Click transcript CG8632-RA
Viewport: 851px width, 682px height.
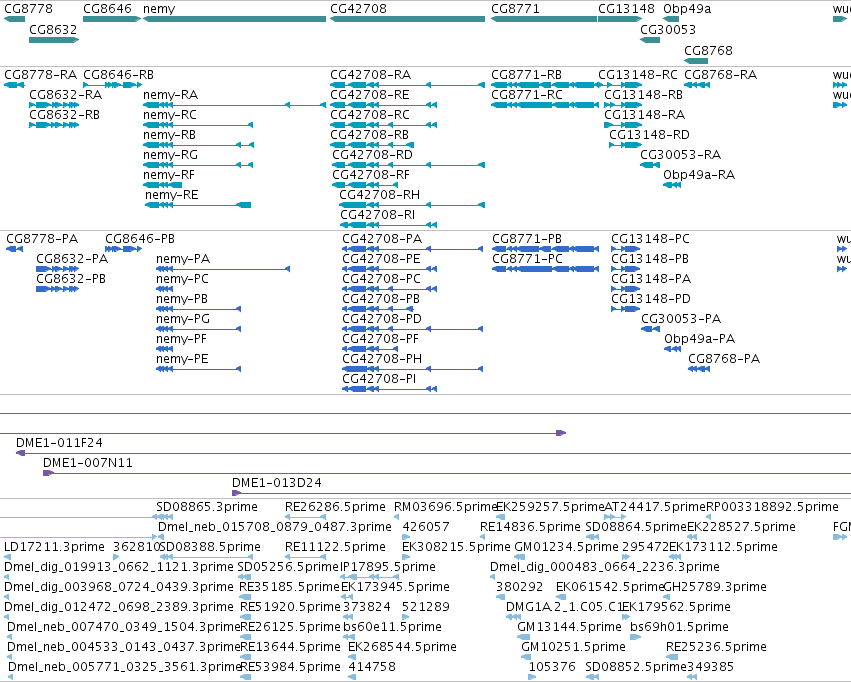(66, 94)
